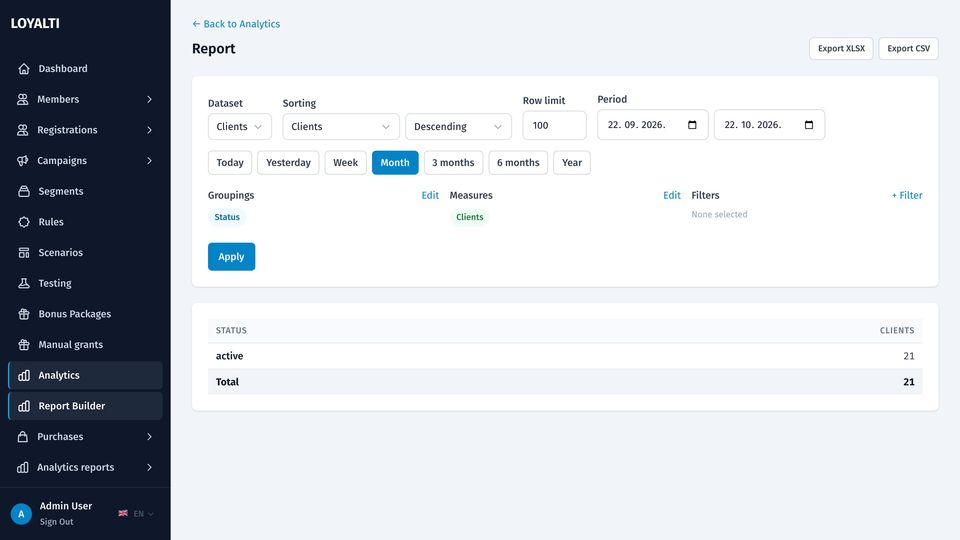Click the Members people icon
Screen dimensions: 960x540
[x=23, y=99]
